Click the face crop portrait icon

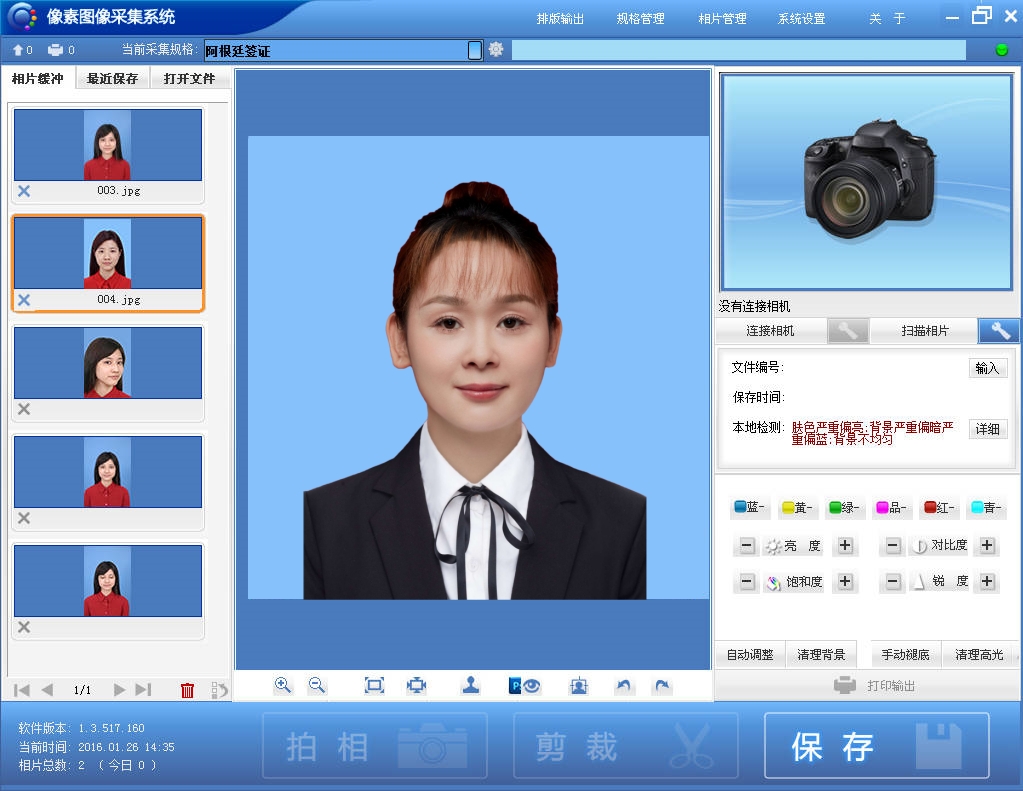coord(578,685)
